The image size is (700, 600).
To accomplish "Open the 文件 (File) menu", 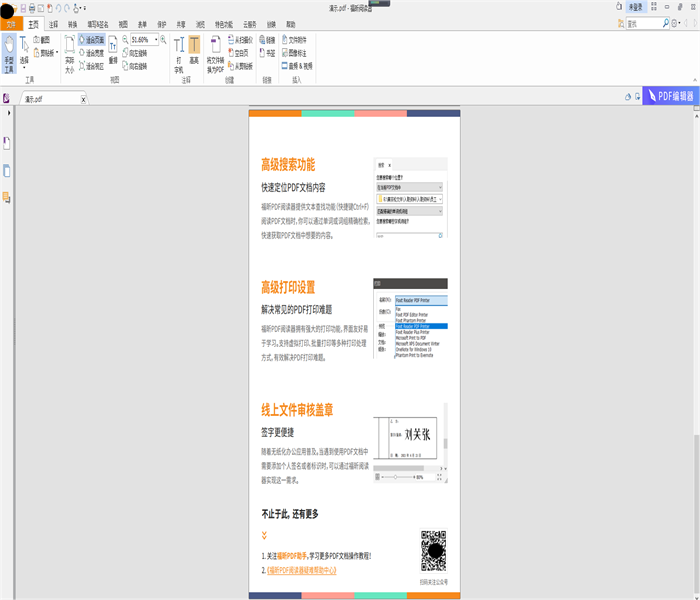I will coord(12,22).
